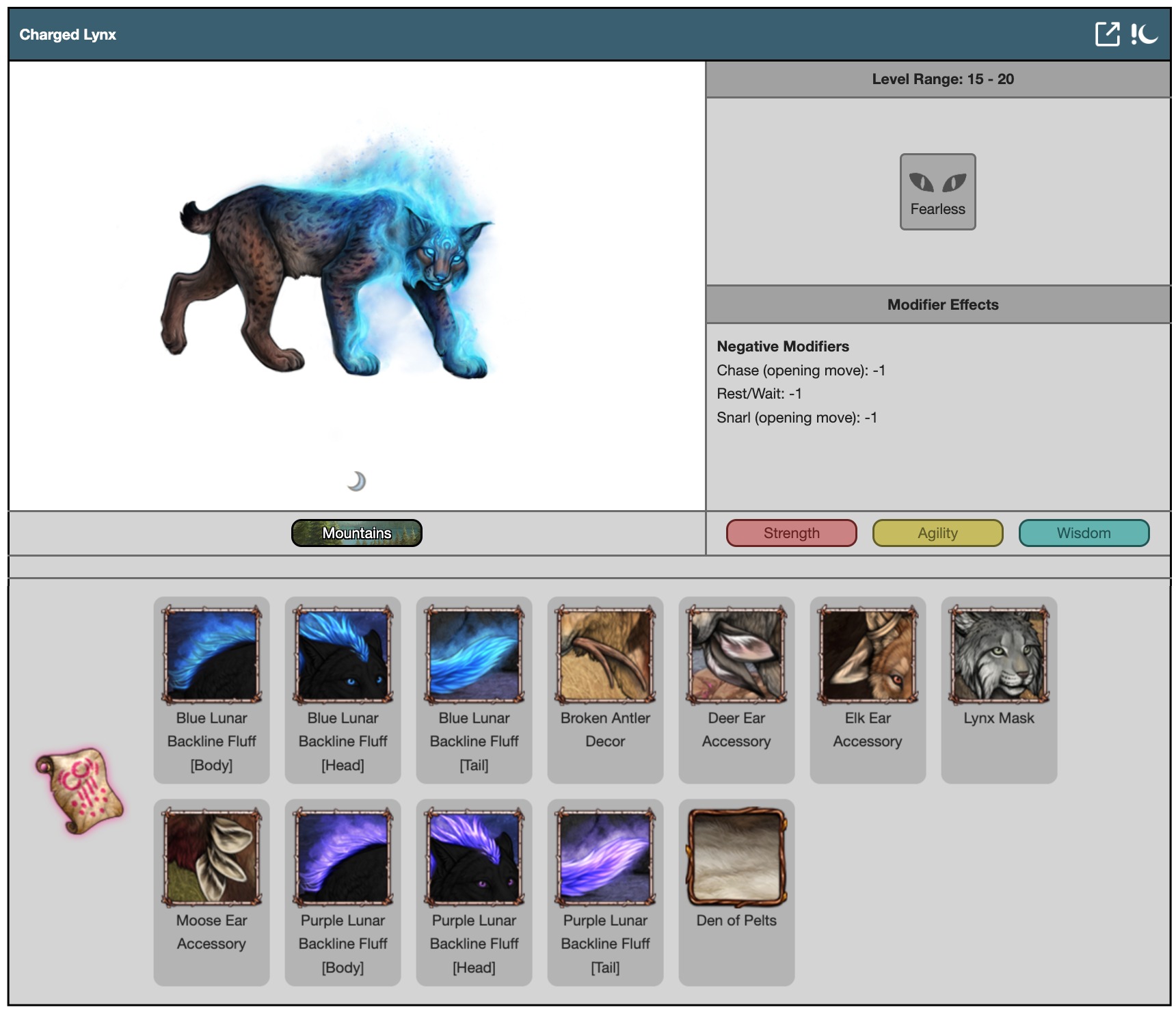Select the Den of Pelts icon
The height and width of the screenshot is (1012, 1176).
pos(736,857)
